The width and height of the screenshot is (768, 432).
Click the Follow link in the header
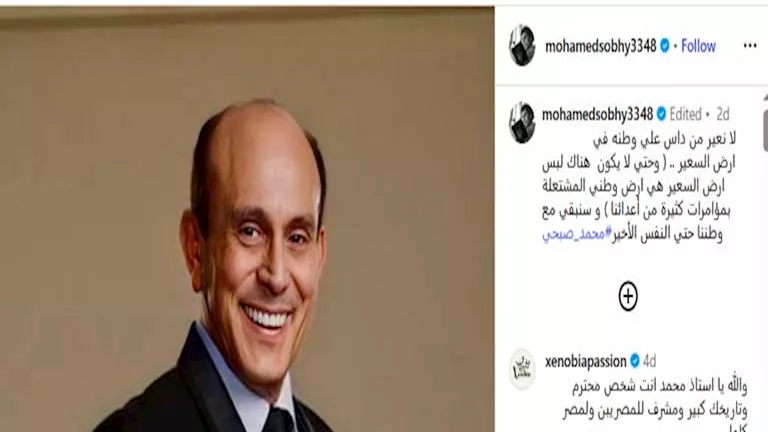click(698, 46)
